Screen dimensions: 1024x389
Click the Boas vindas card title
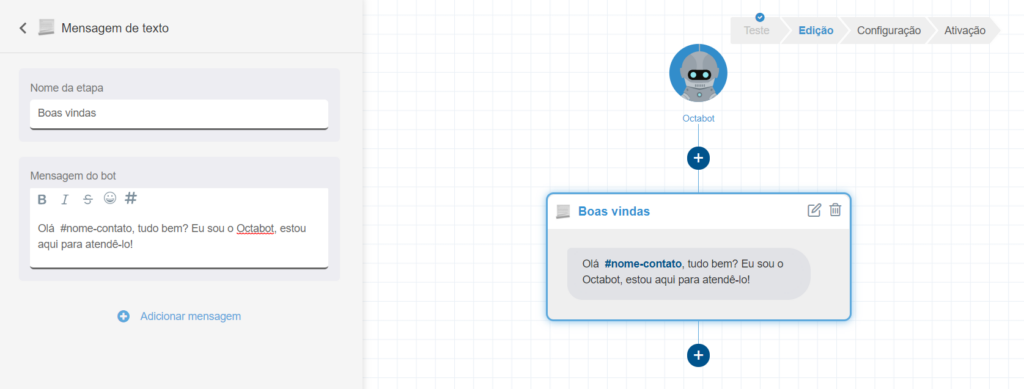click(x=614, y=211)
